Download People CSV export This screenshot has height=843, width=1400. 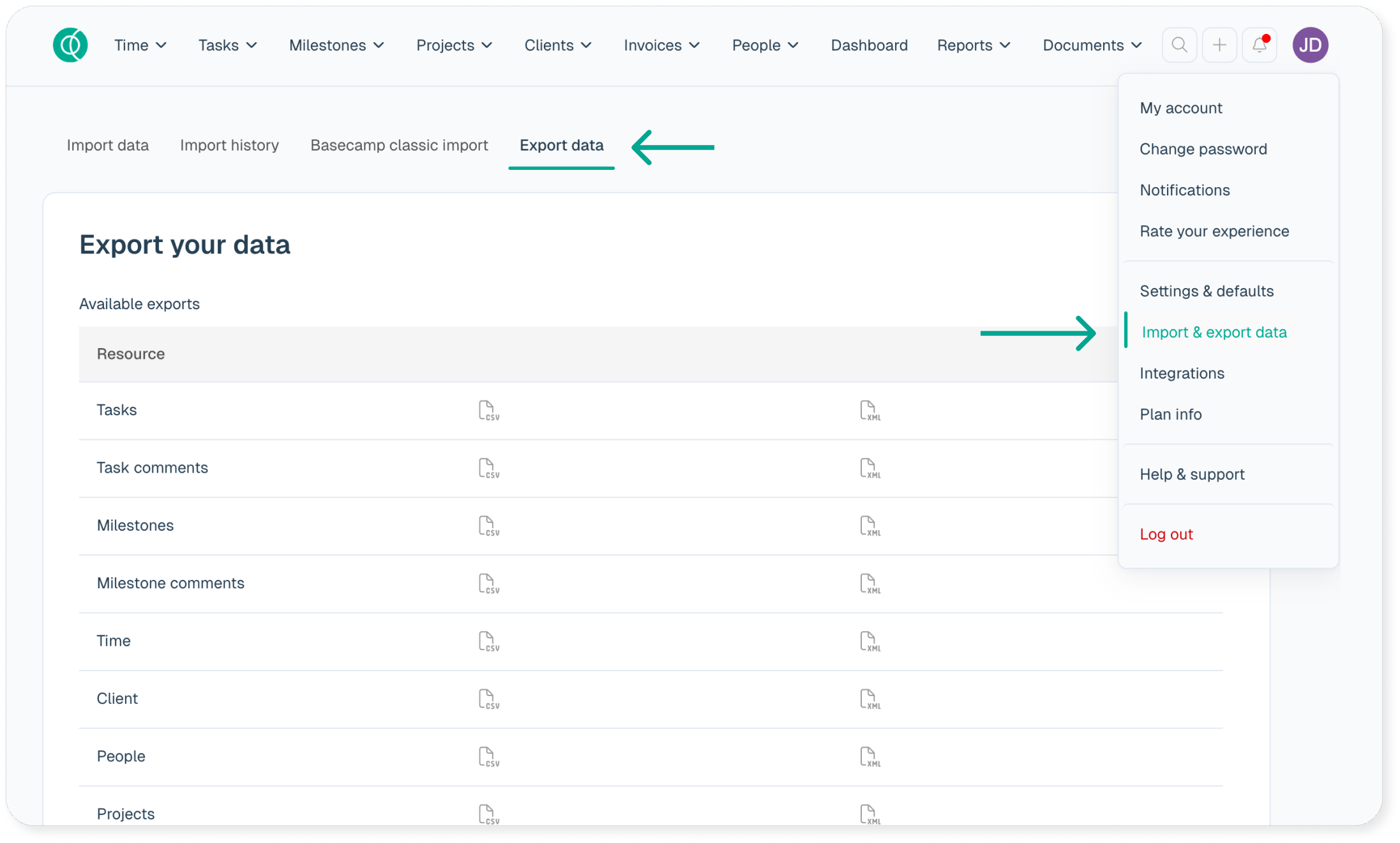488,757
